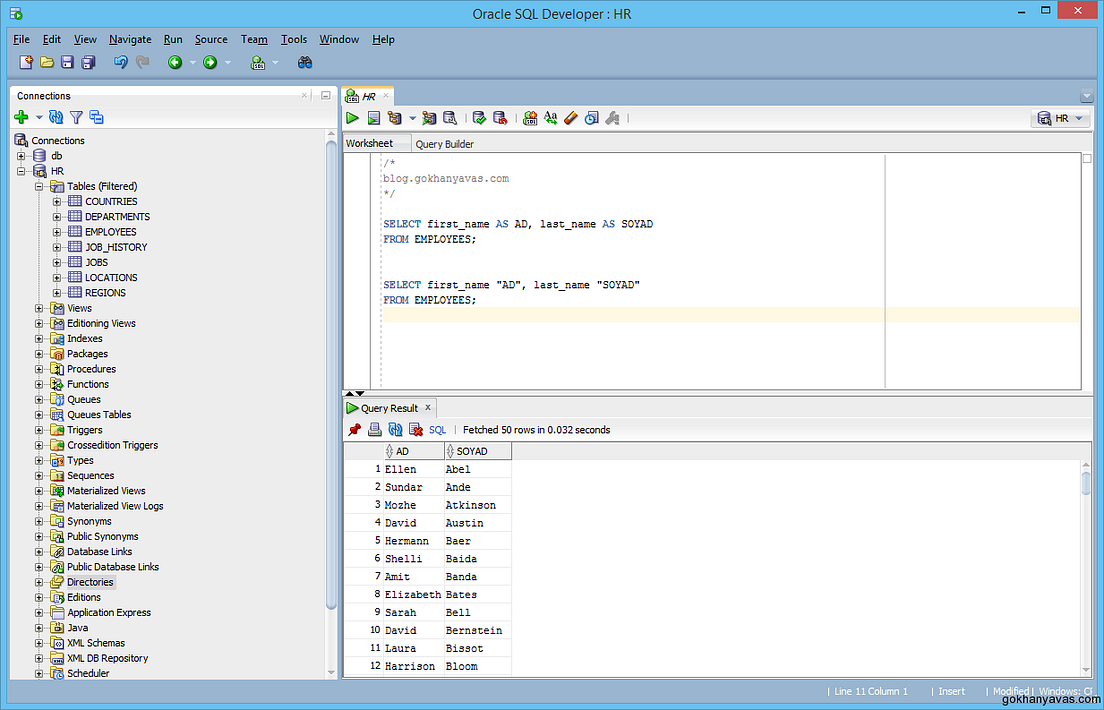The height and width of the screenshot is (710, 1104).
Task: Open the new connection dropdown arrow
Action: point(39,118)
